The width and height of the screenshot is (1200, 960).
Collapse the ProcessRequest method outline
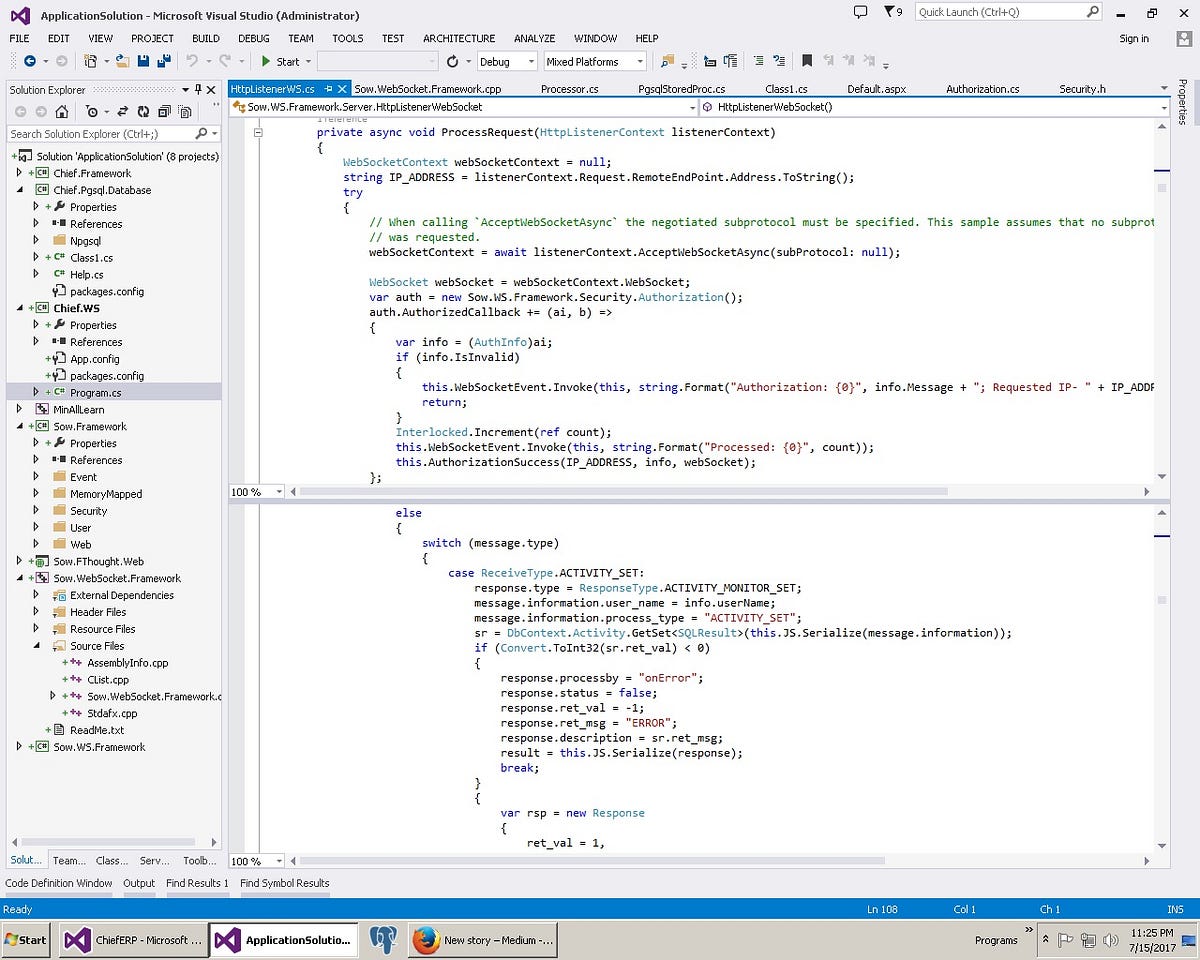pyautogui.click(x=258, y=132)
